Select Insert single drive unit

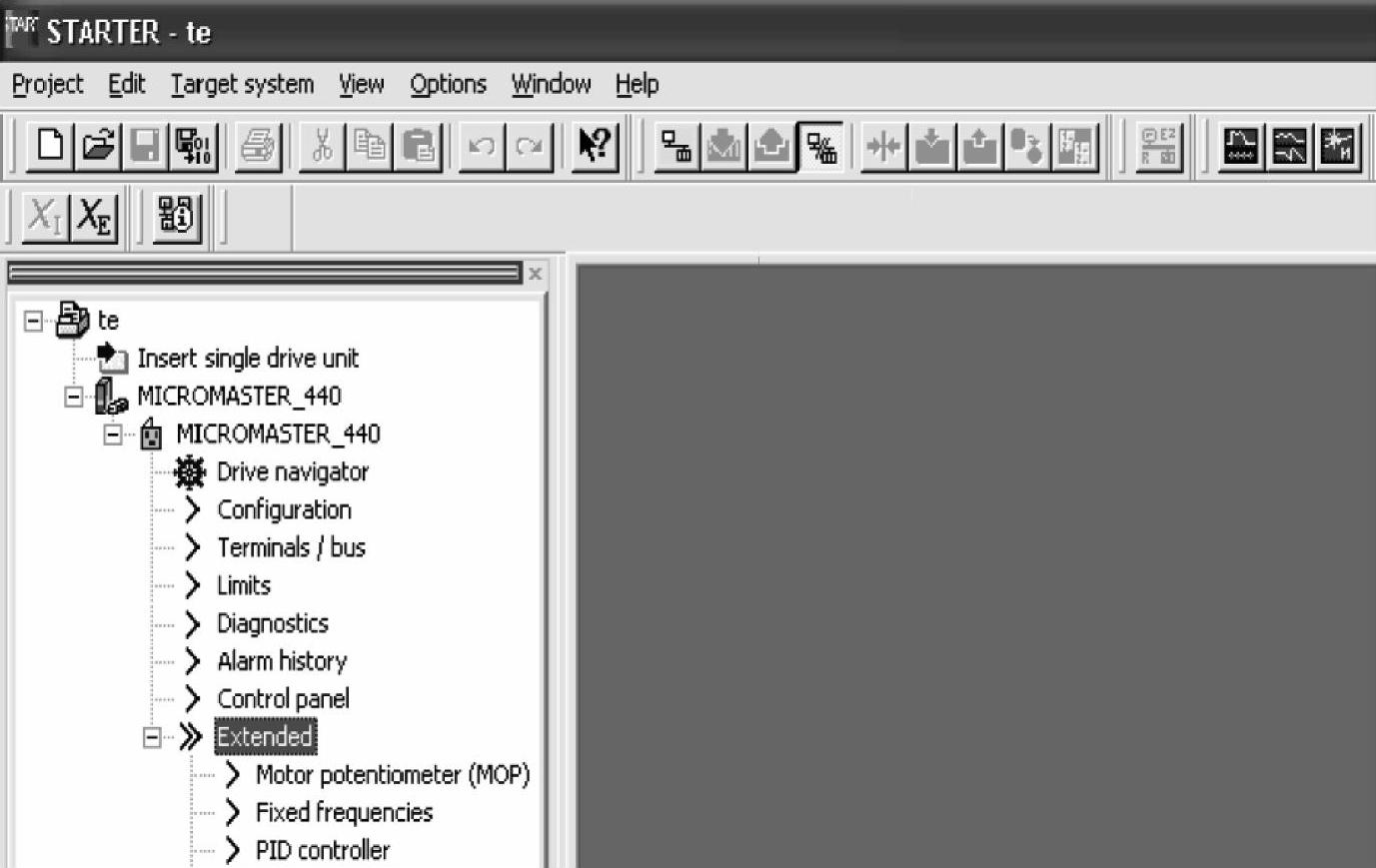coord(248,359)
